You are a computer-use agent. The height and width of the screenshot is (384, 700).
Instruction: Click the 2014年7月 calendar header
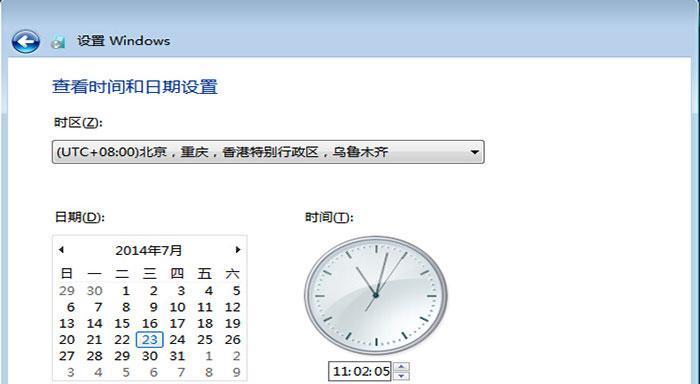(149, 250)
